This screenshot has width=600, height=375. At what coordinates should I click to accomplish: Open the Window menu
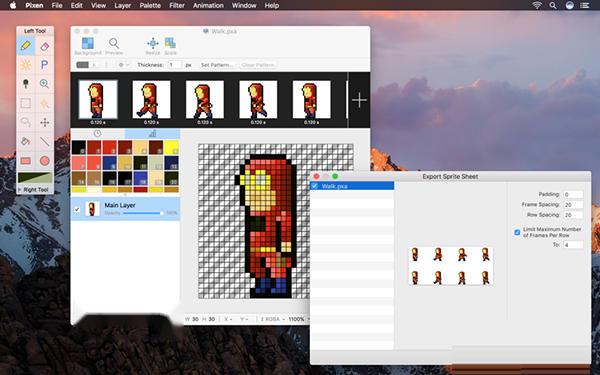coord(244,5)
